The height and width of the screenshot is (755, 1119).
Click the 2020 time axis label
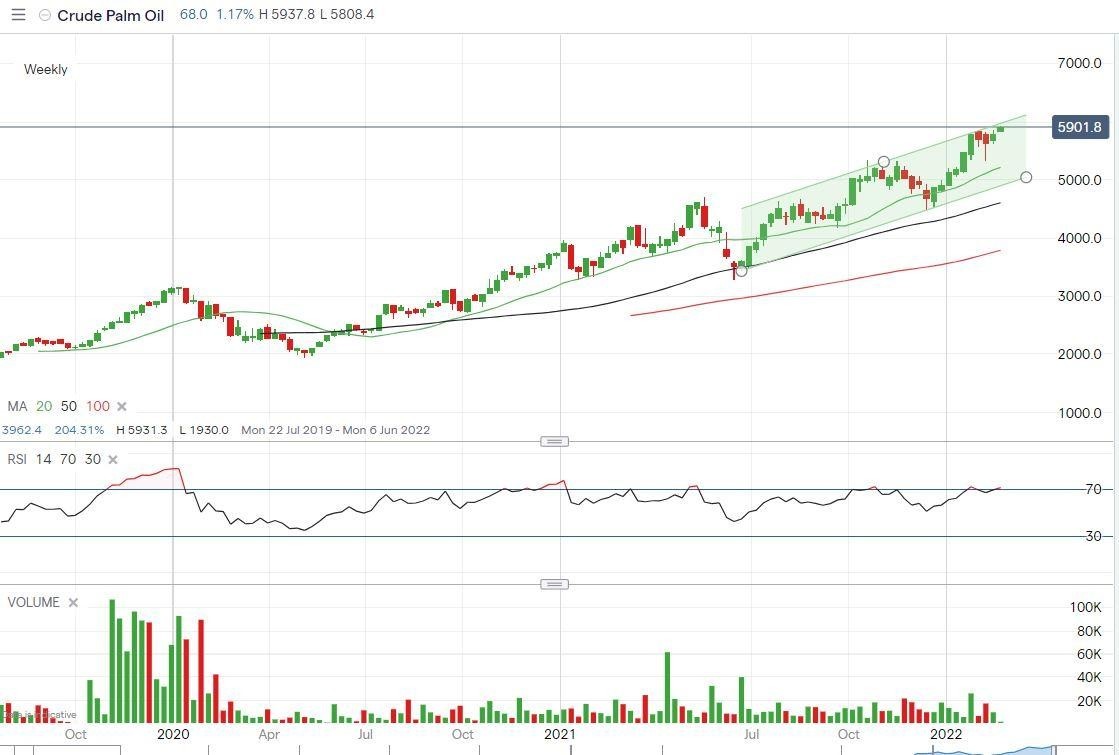click(173, 734)
